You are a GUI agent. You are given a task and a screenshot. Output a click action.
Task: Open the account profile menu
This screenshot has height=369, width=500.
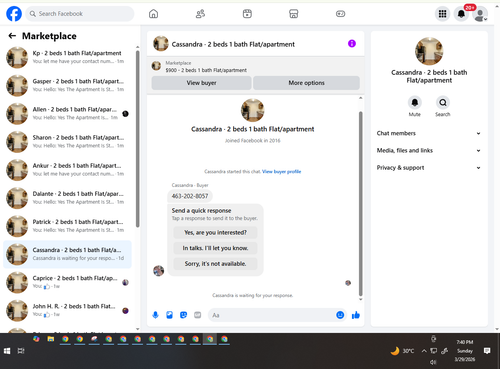pos(480,14)
